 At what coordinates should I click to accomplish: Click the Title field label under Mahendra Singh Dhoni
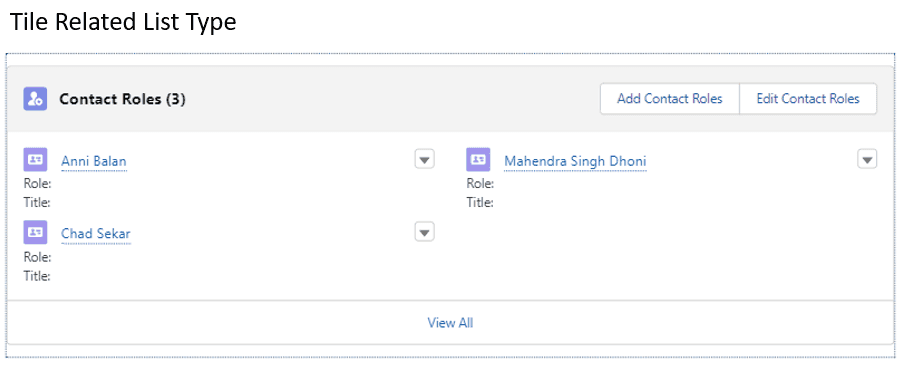(x=480, y=202)
